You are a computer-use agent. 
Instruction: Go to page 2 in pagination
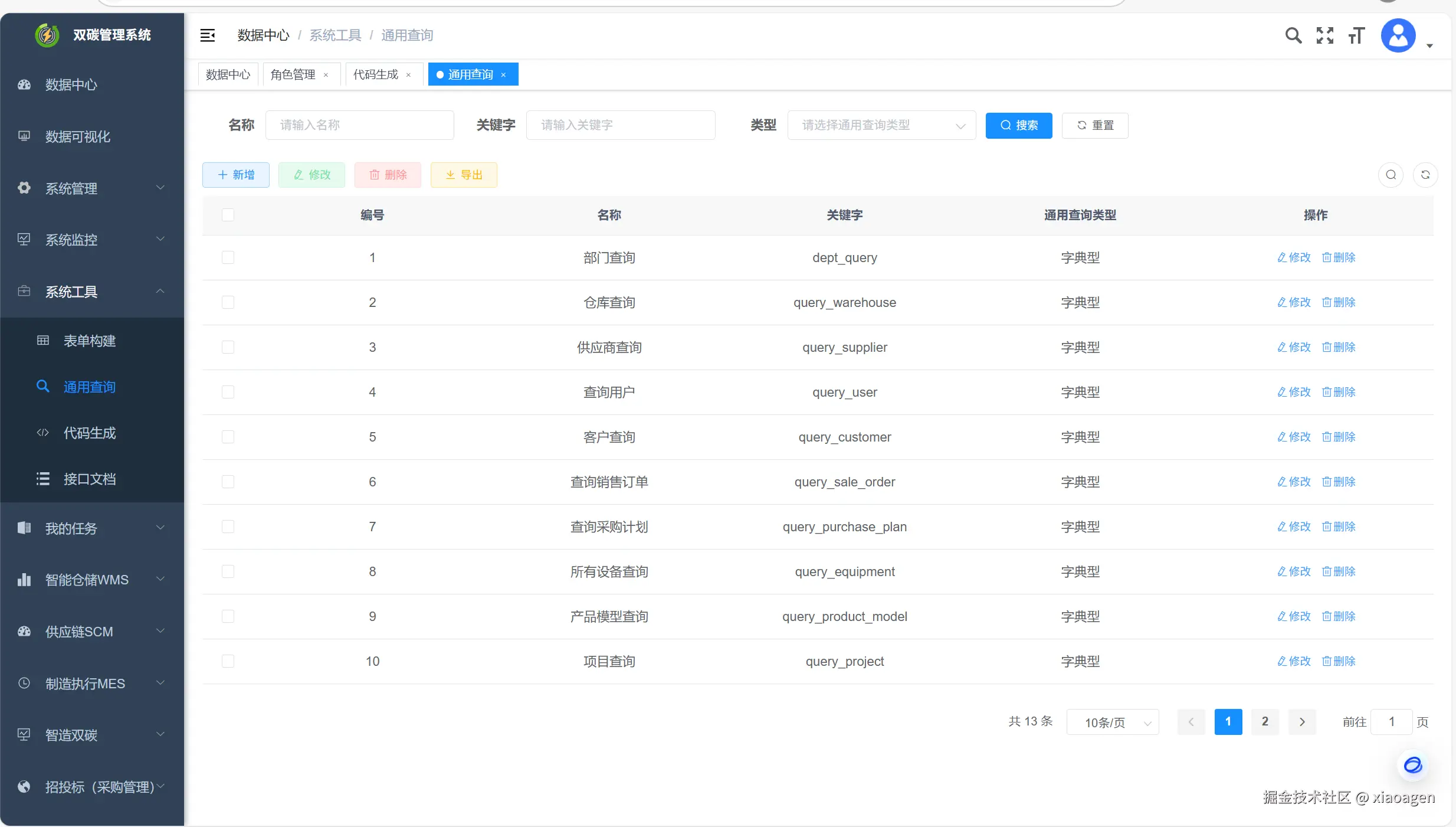[1264, 721]
